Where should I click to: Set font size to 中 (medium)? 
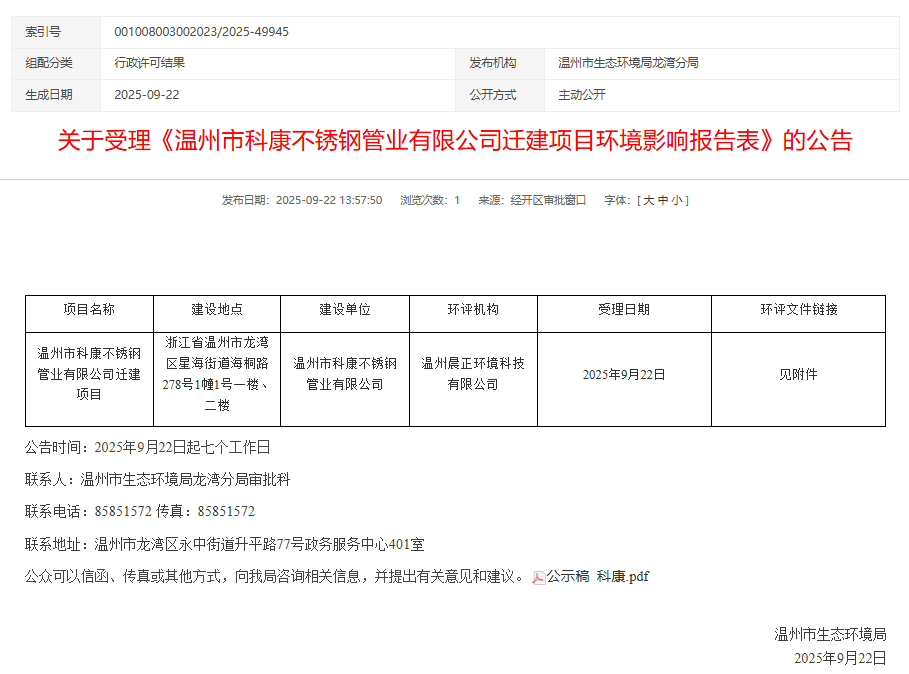coord(662,200)
